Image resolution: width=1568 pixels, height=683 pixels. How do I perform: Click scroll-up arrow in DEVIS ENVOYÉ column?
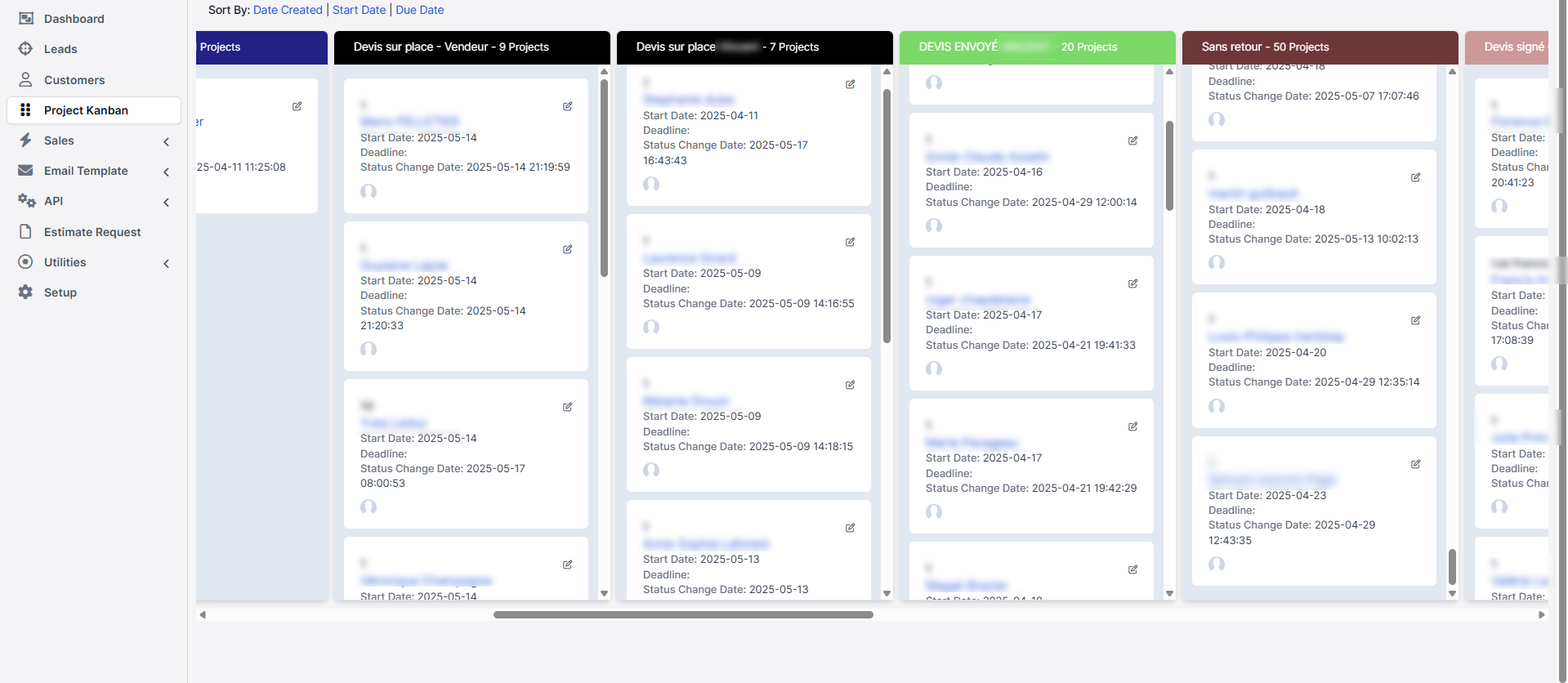1169,72
